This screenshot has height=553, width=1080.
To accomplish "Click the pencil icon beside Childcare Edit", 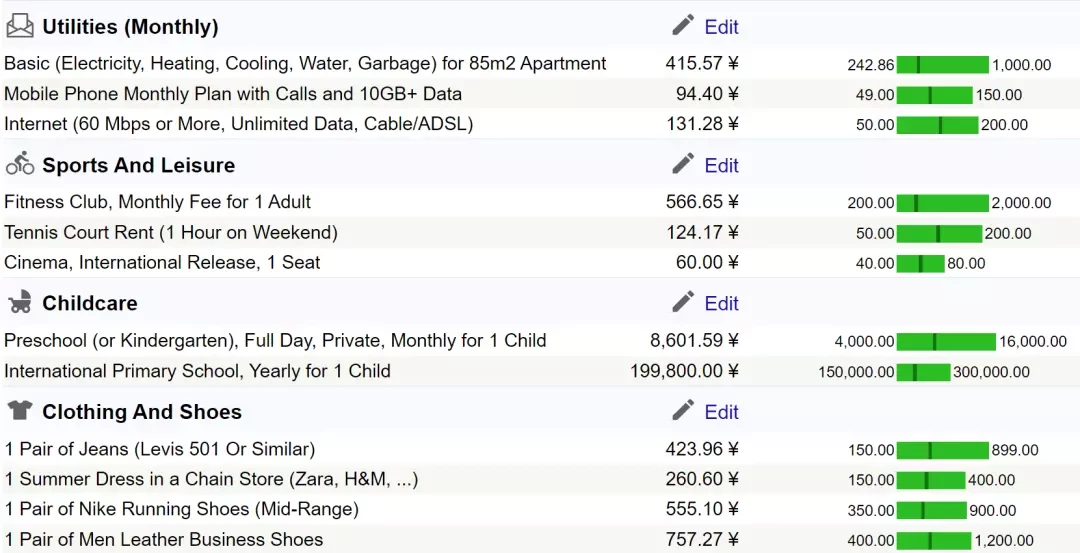I will [683, 302].
